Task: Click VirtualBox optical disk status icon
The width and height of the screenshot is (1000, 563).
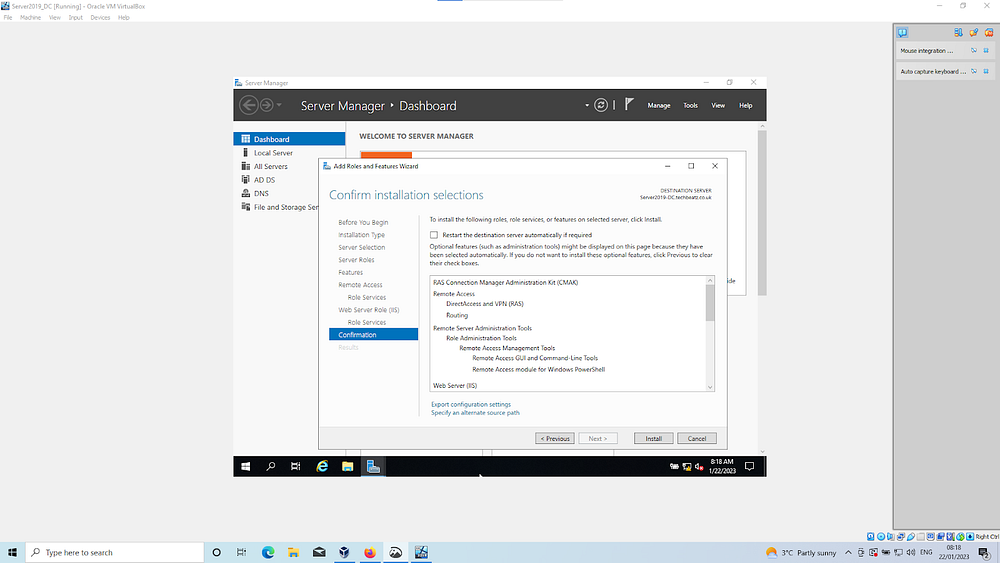Action: pos(881,537)
